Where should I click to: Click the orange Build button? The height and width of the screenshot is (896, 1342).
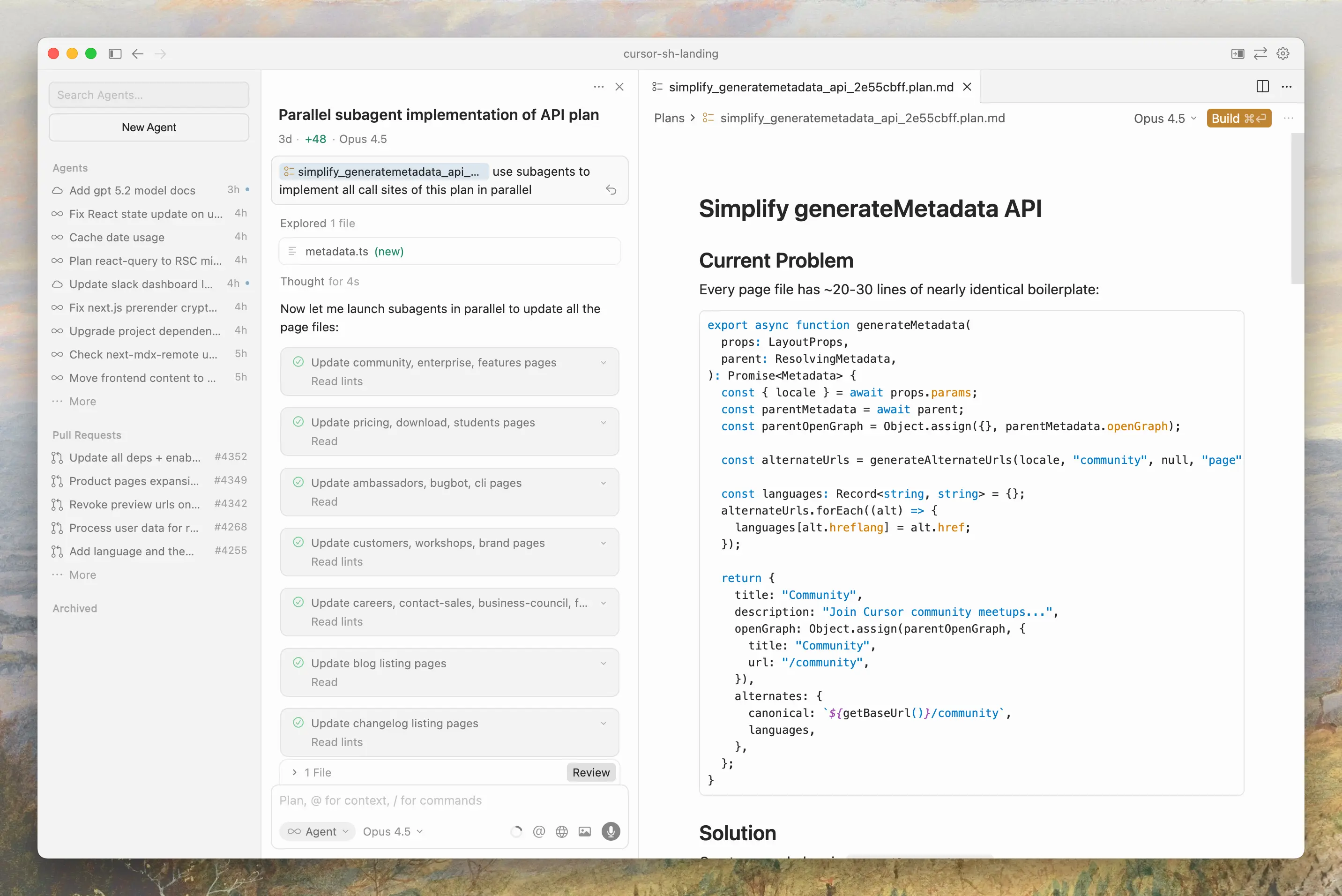coord(1238,118)
